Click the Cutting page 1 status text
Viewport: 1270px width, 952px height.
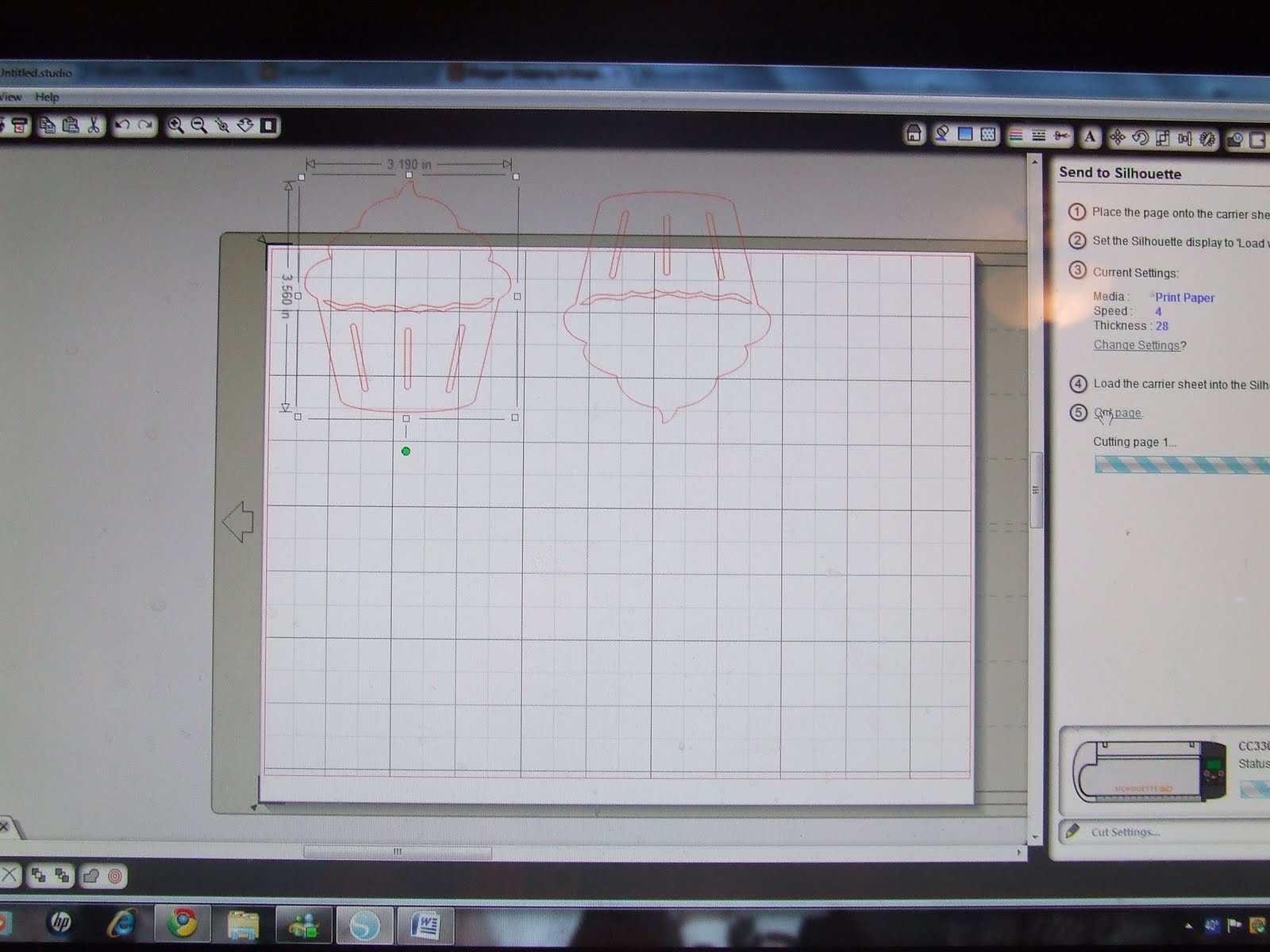1134,442
